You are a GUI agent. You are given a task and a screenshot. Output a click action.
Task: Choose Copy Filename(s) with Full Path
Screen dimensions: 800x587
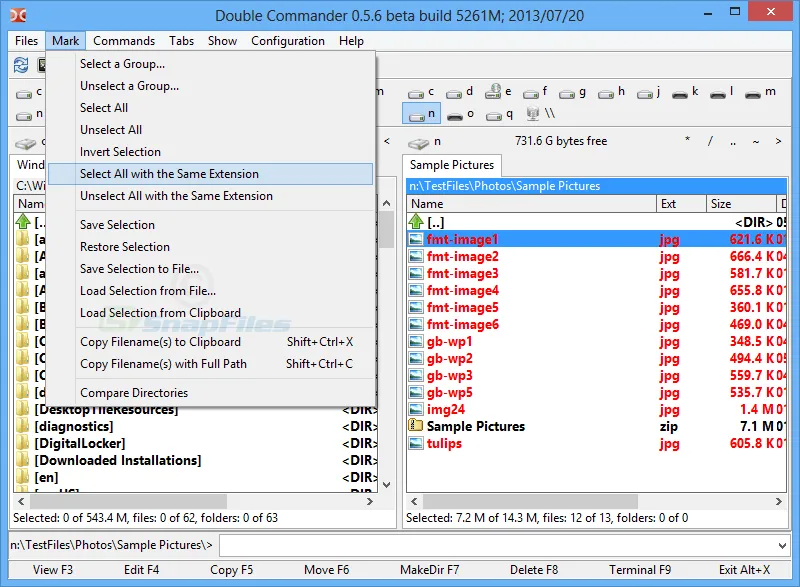pos(211,364)
